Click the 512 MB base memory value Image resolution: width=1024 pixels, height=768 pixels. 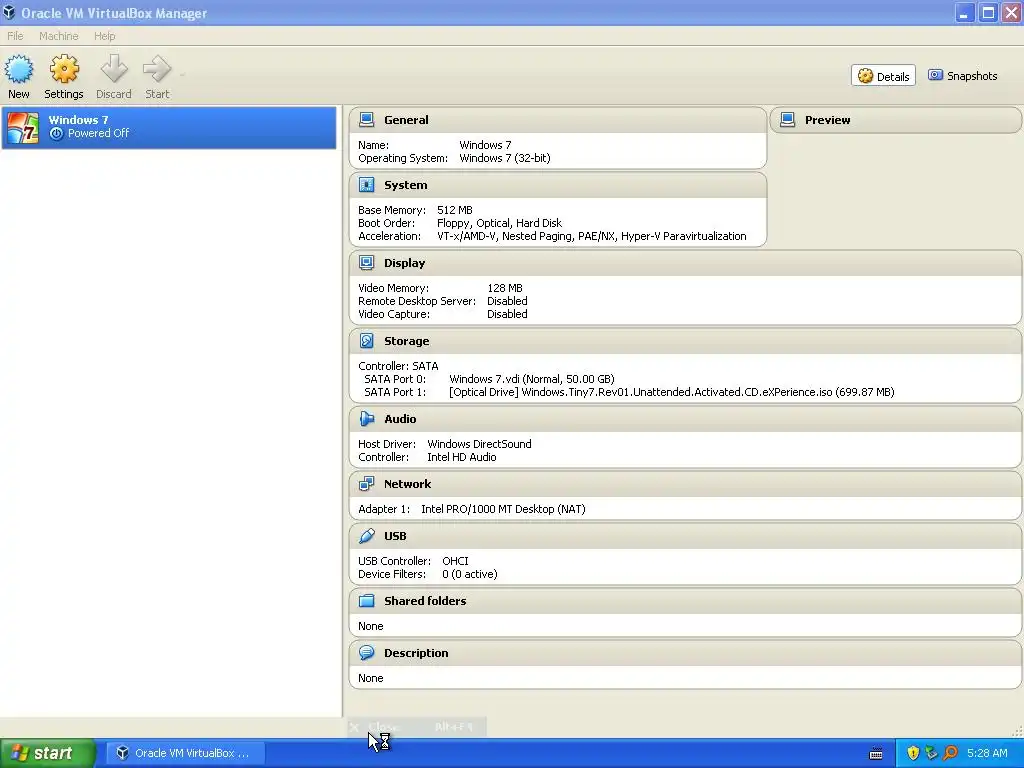(x=455, y=210)
